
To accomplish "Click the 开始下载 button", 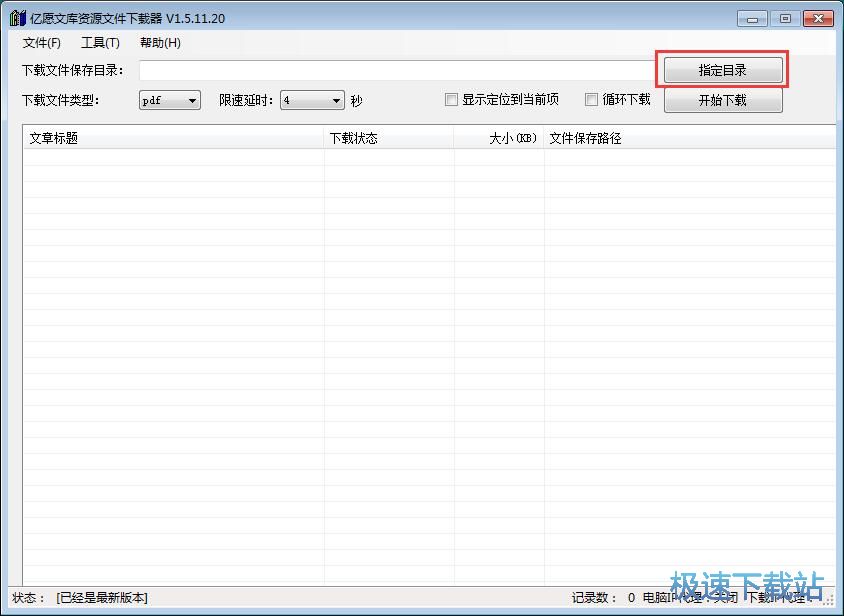I will [723, 100].
